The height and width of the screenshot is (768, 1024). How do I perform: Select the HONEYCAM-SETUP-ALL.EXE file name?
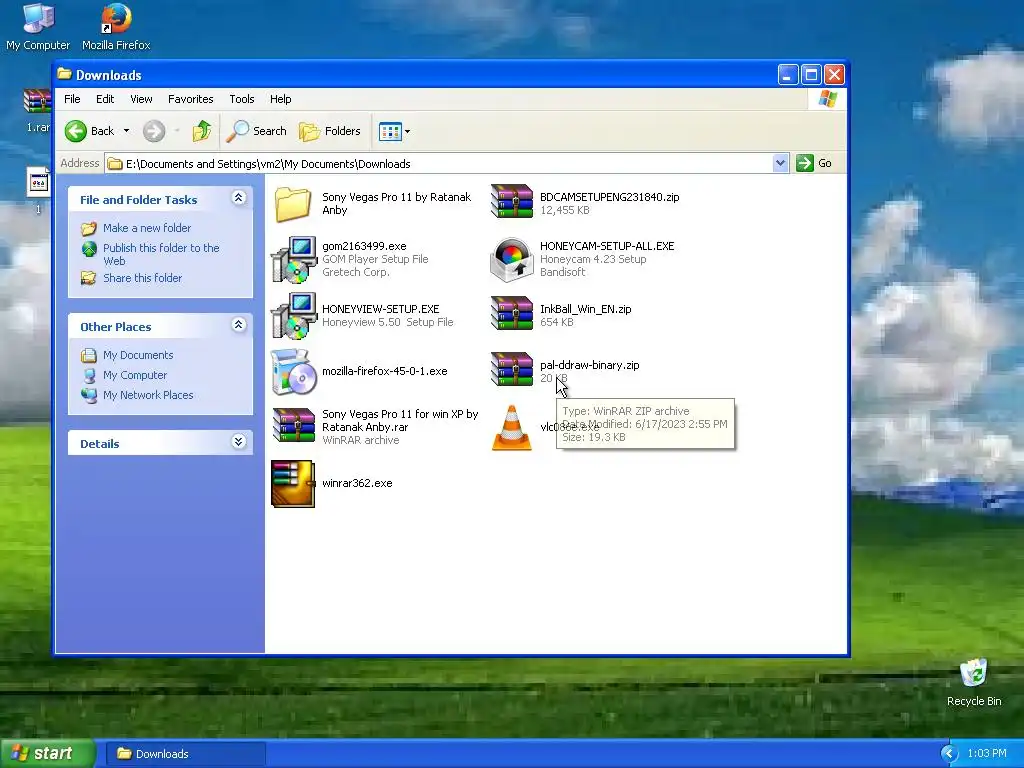click(x=607, y=246)
